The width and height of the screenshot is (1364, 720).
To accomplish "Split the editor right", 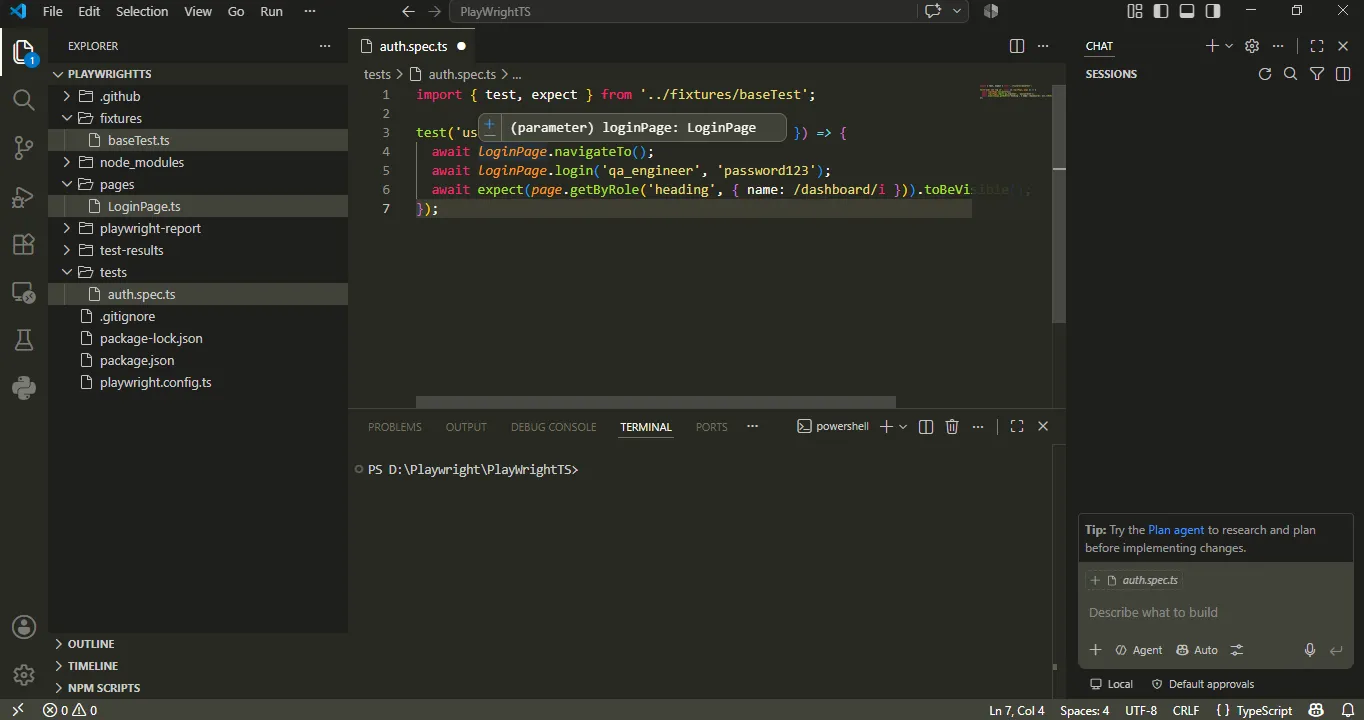I will pyautogui.click(x=1017, y=46).
